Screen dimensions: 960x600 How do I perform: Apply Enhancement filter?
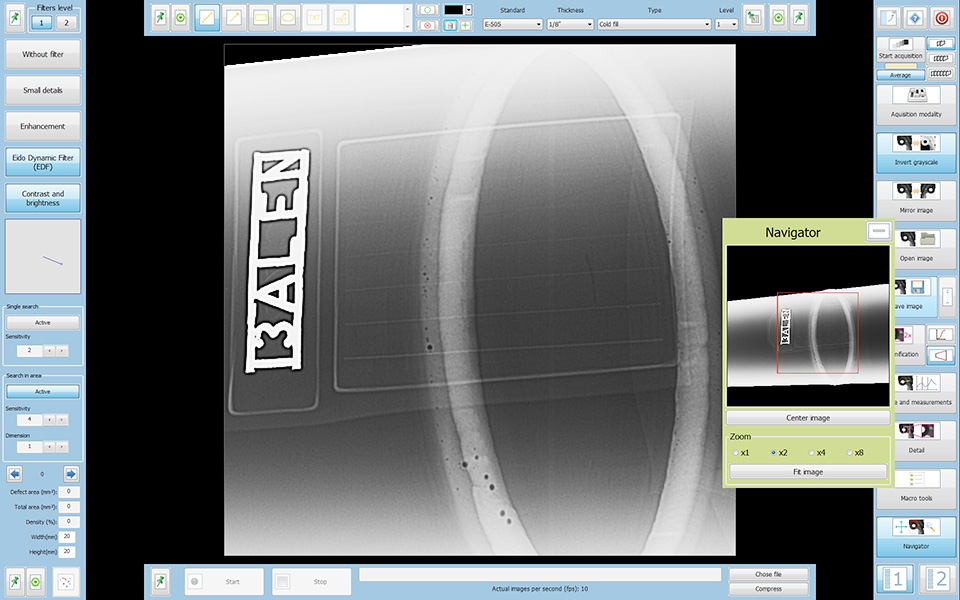(x=43, y=127)
